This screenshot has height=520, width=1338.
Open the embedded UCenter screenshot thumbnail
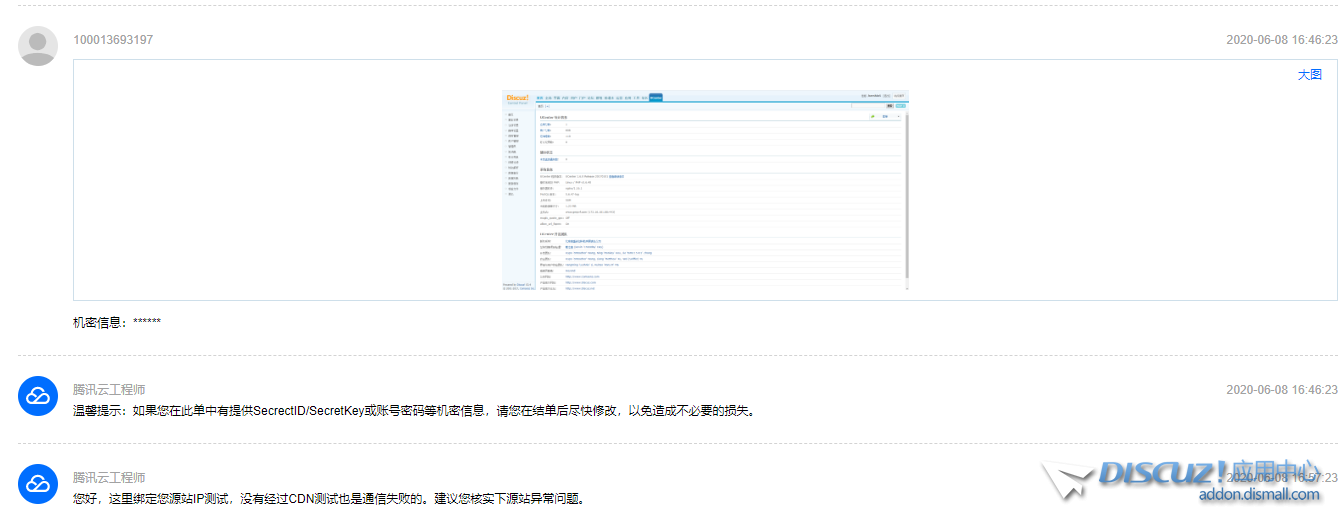point(705,190)
